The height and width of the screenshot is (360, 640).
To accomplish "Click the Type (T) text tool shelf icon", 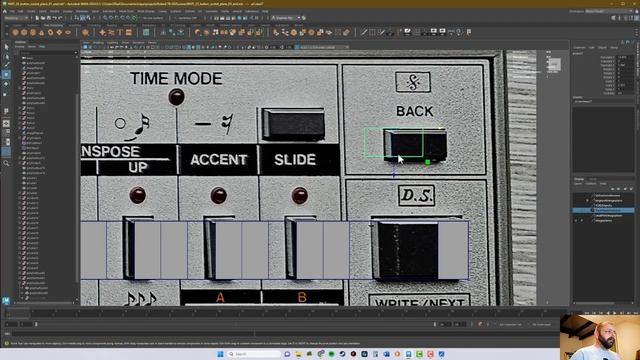I will click(x=120, y=32).
